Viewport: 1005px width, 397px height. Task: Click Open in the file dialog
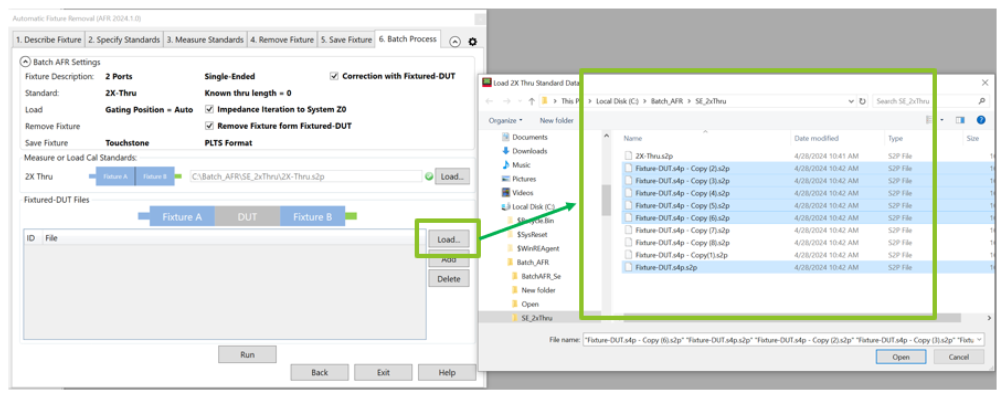pyautogui.click(x=901, y=357)
